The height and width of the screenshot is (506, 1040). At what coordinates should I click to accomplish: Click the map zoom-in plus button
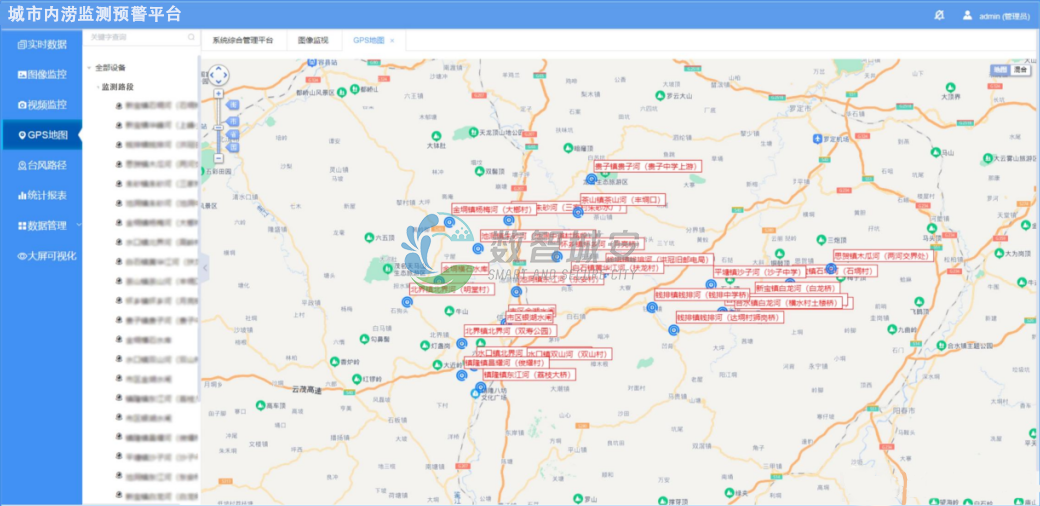(x=219, y=95)
